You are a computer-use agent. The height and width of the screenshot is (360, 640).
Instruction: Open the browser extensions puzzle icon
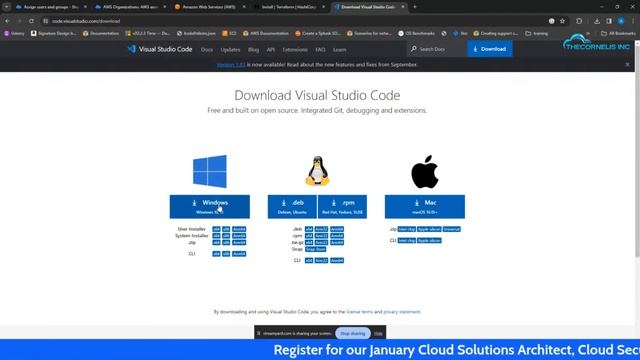(x=579, y=21)
